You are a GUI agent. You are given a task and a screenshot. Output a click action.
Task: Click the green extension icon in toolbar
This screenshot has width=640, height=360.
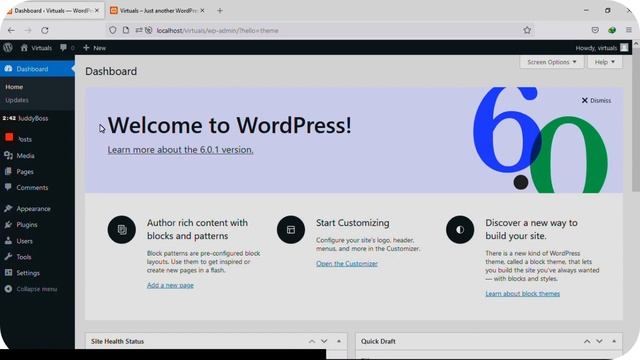(x=612, y=30)
